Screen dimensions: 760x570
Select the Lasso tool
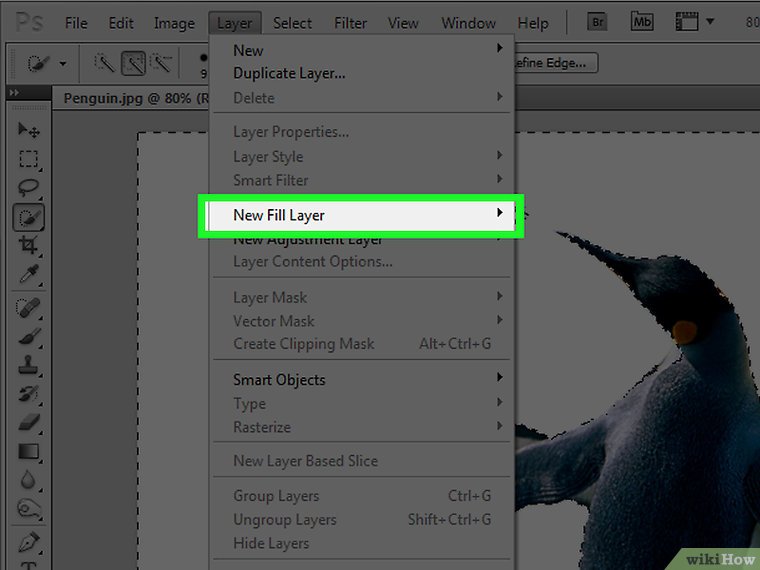pyautogui.click(x=29, y=188)
